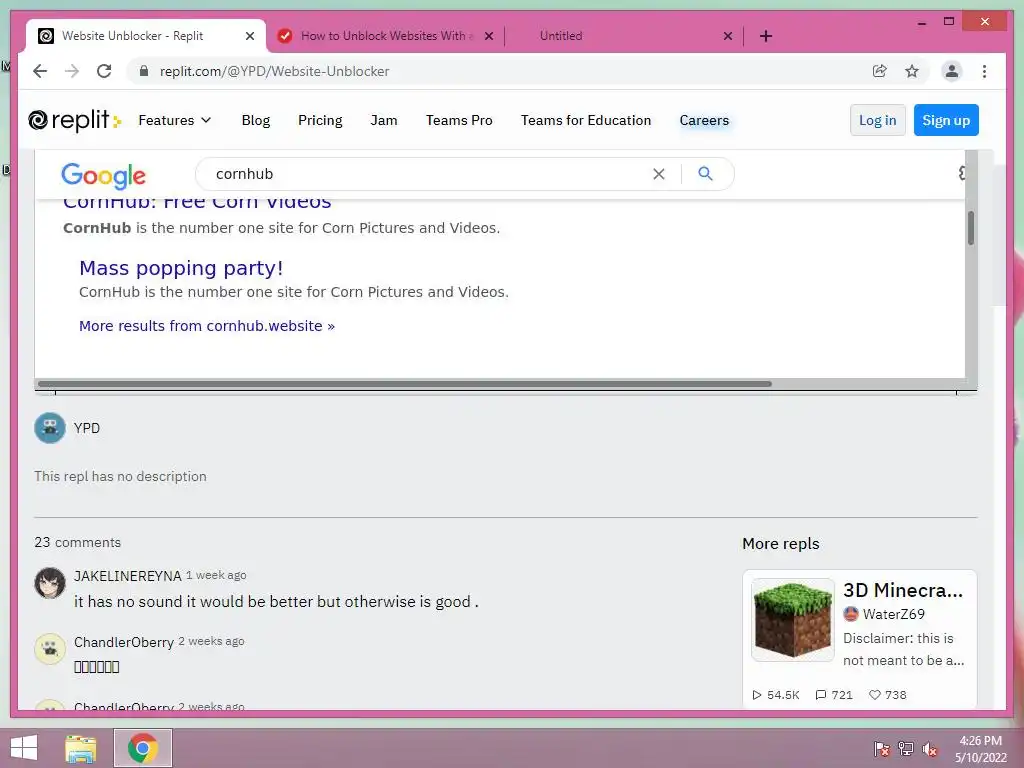Click the comments icon showing 721
Viewport: 1024px width, 768px height.
pyautogui.click(x=821, y=695)
